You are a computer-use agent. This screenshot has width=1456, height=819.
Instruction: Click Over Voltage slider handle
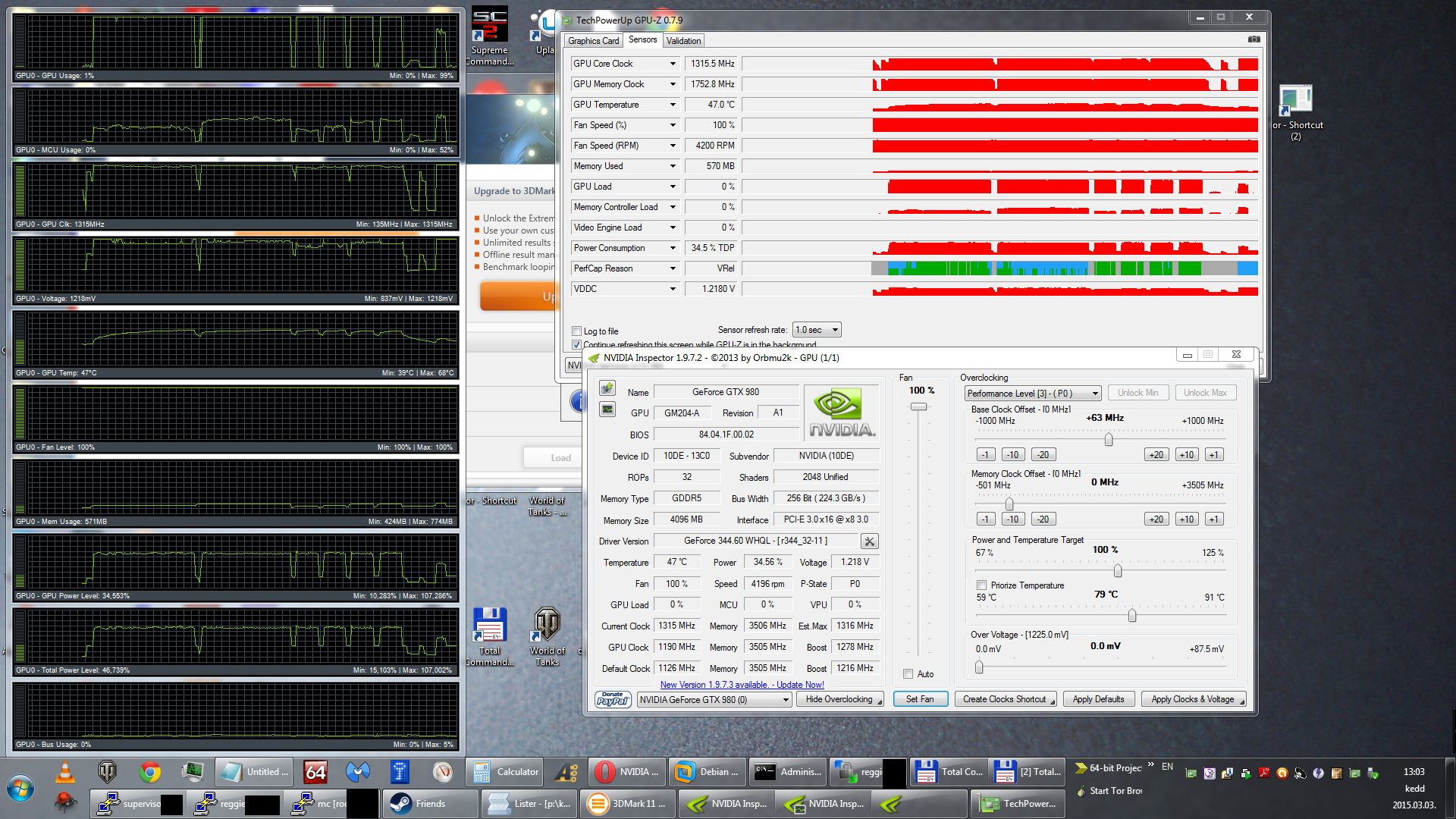(979, 667)
